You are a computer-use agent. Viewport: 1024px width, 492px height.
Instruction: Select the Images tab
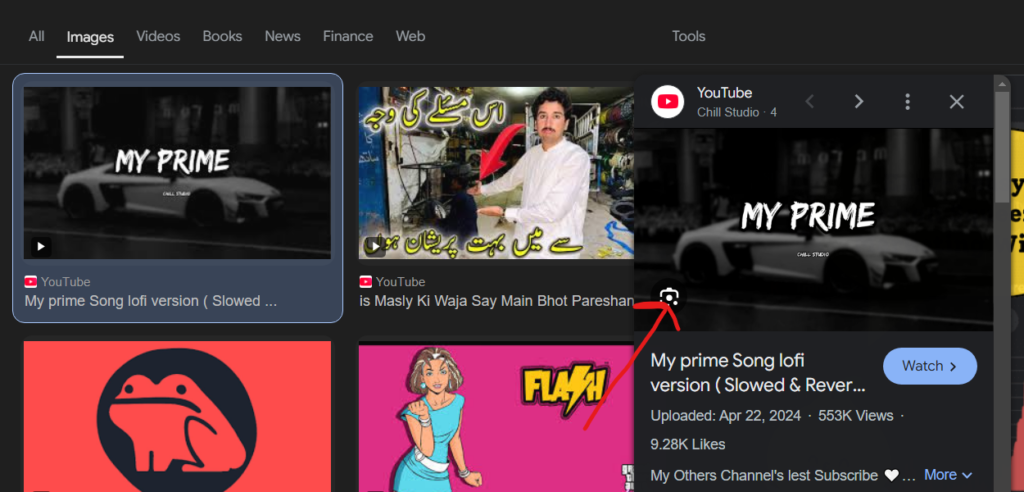(90, 37)
